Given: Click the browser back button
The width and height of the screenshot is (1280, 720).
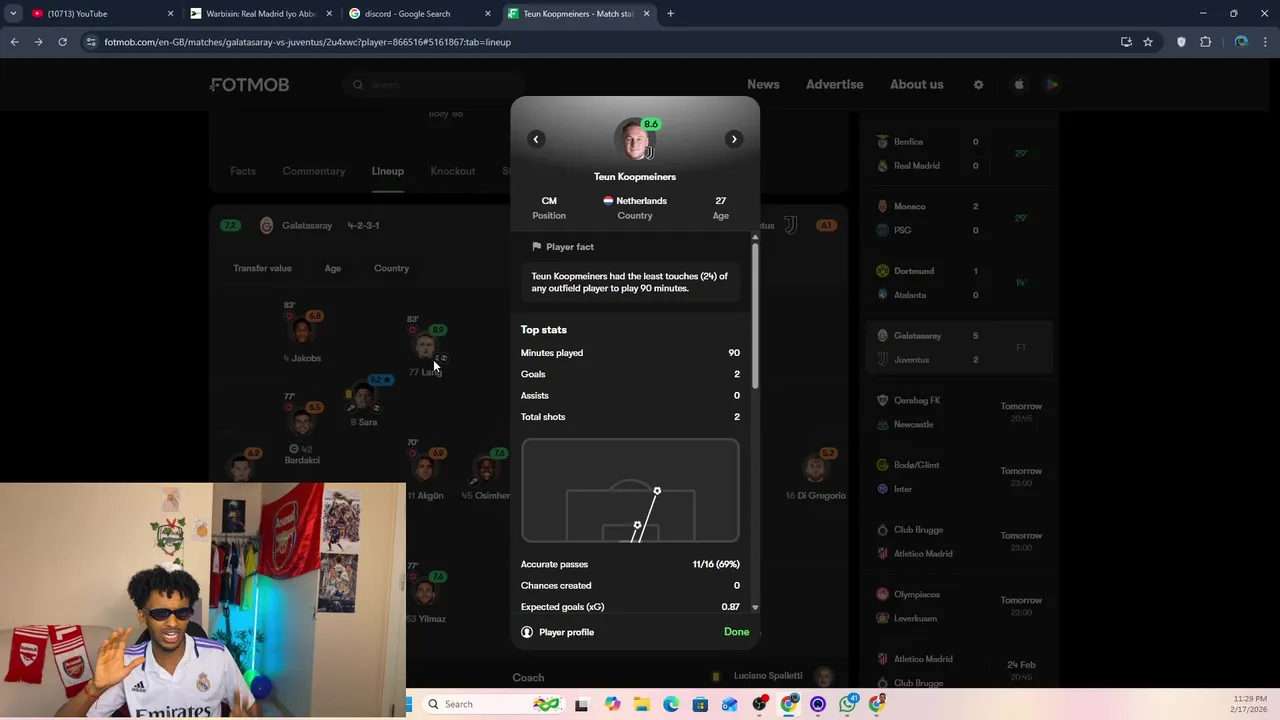Looking at the screenshot, I should tap(14, 42).
